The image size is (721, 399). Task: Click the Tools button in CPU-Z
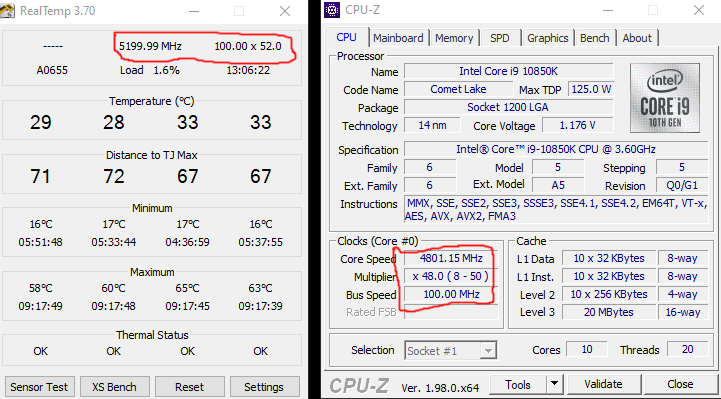tap(518, 384)
